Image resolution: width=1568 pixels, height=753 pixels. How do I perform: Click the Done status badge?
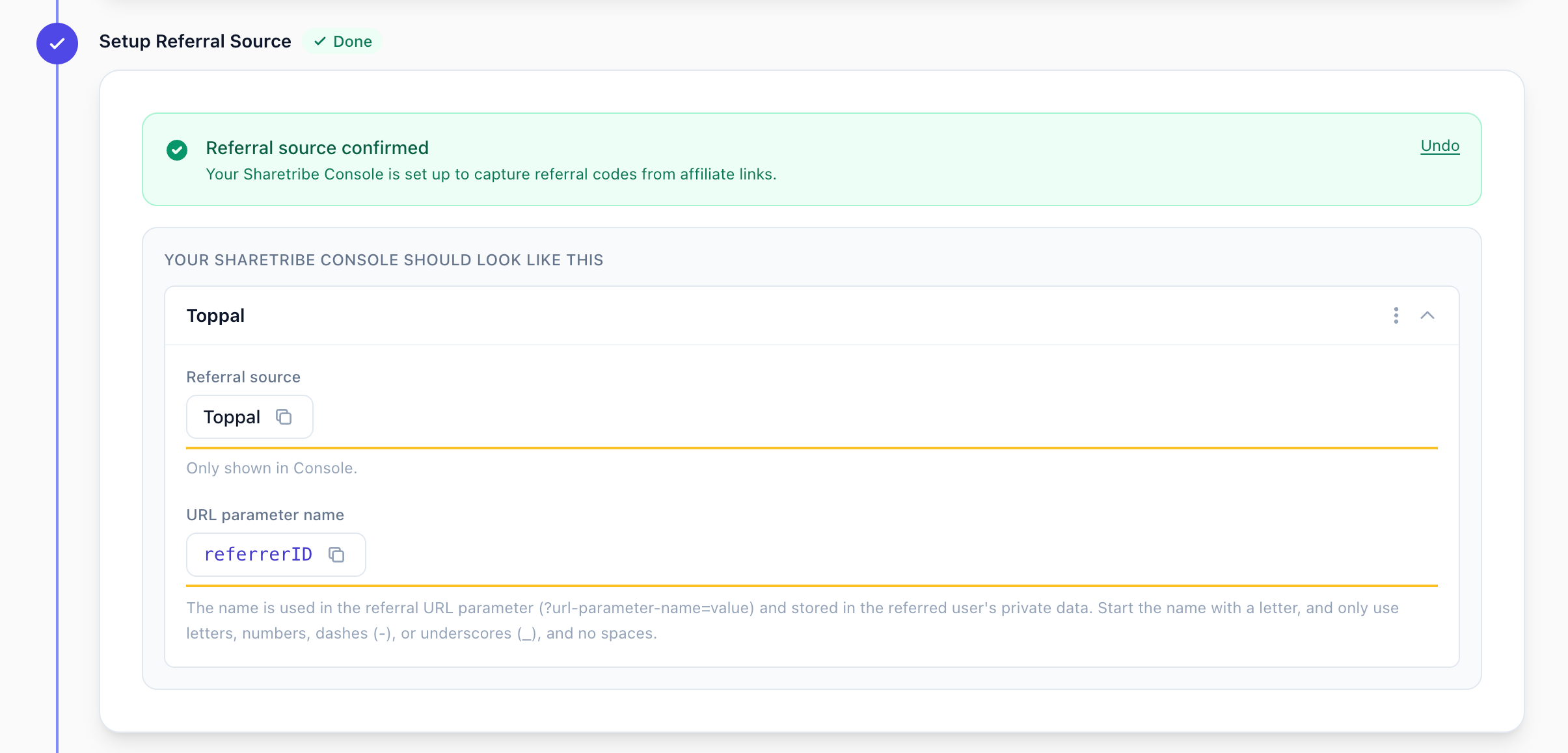pyautogui.click(x=342, y=42)
